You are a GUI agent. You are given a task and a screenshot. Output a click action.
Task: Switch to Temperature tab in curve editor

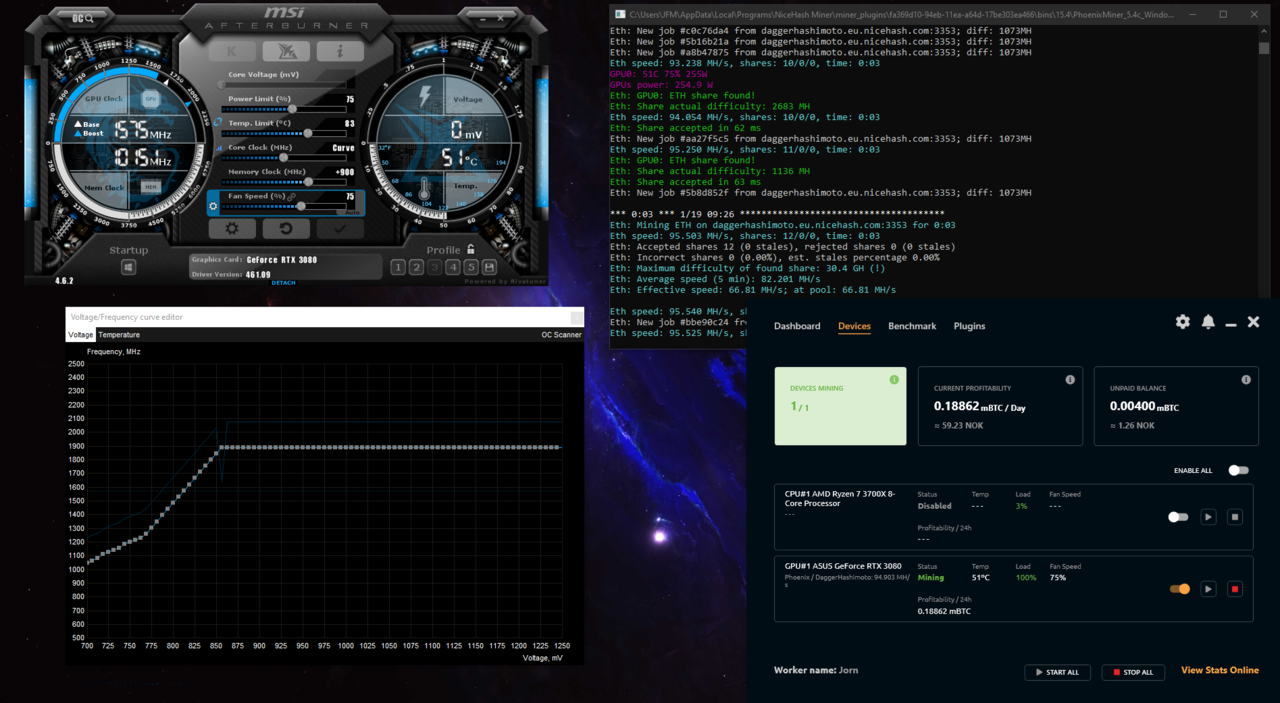(119, 335)
